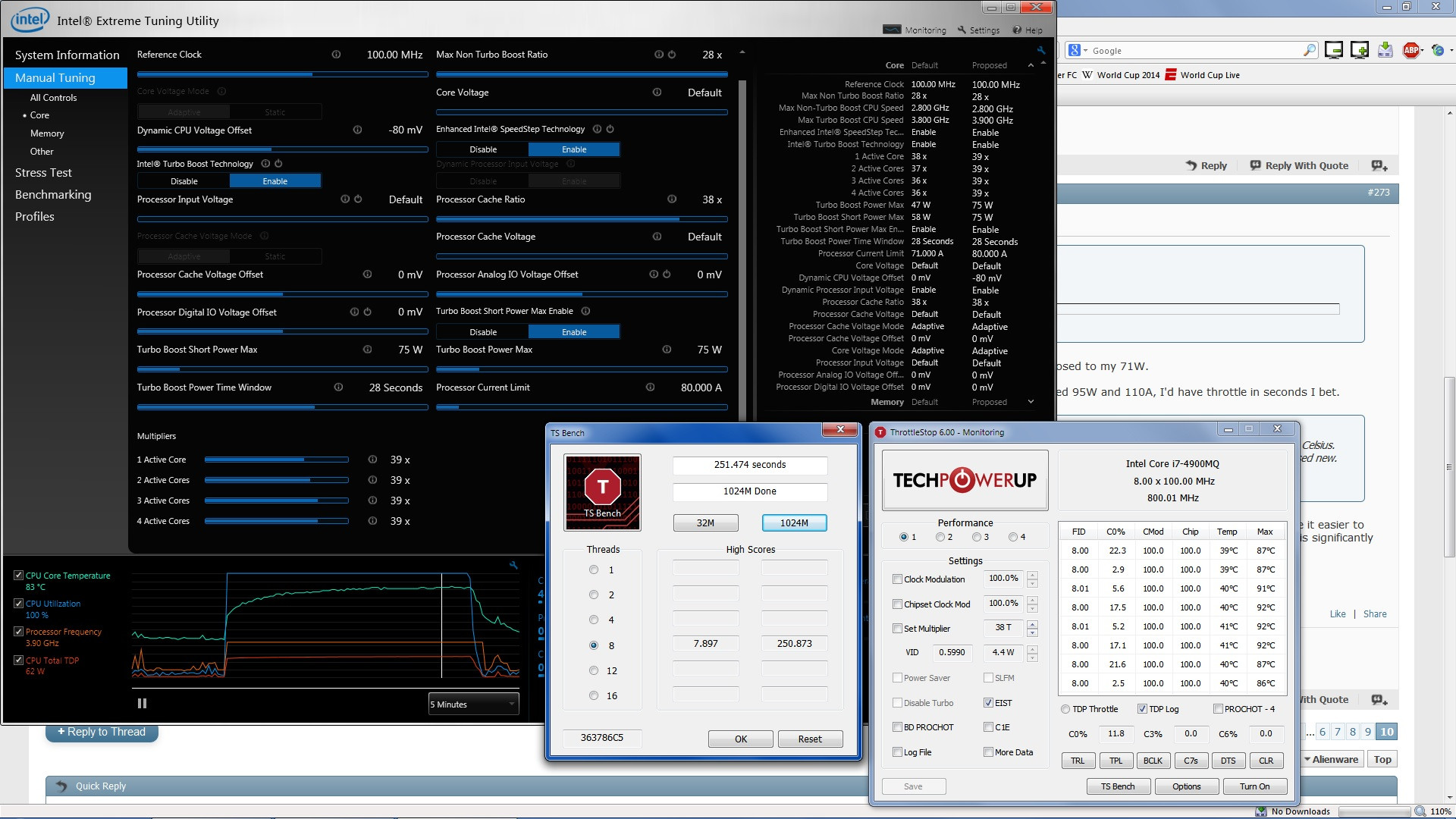The width and height of the screenshot is (1456, 819).
Task: Click TS Bench button in ThrottleStop
Action: 1118,786
